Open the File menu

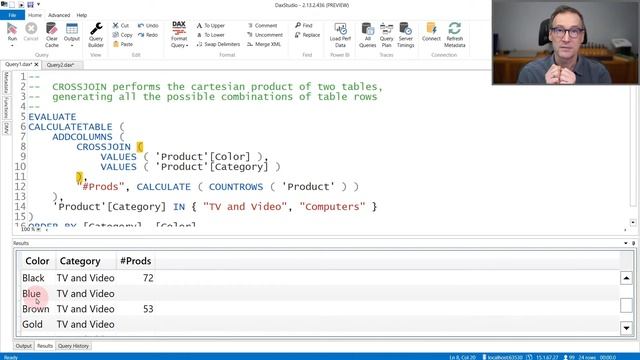tap(12, 15)
